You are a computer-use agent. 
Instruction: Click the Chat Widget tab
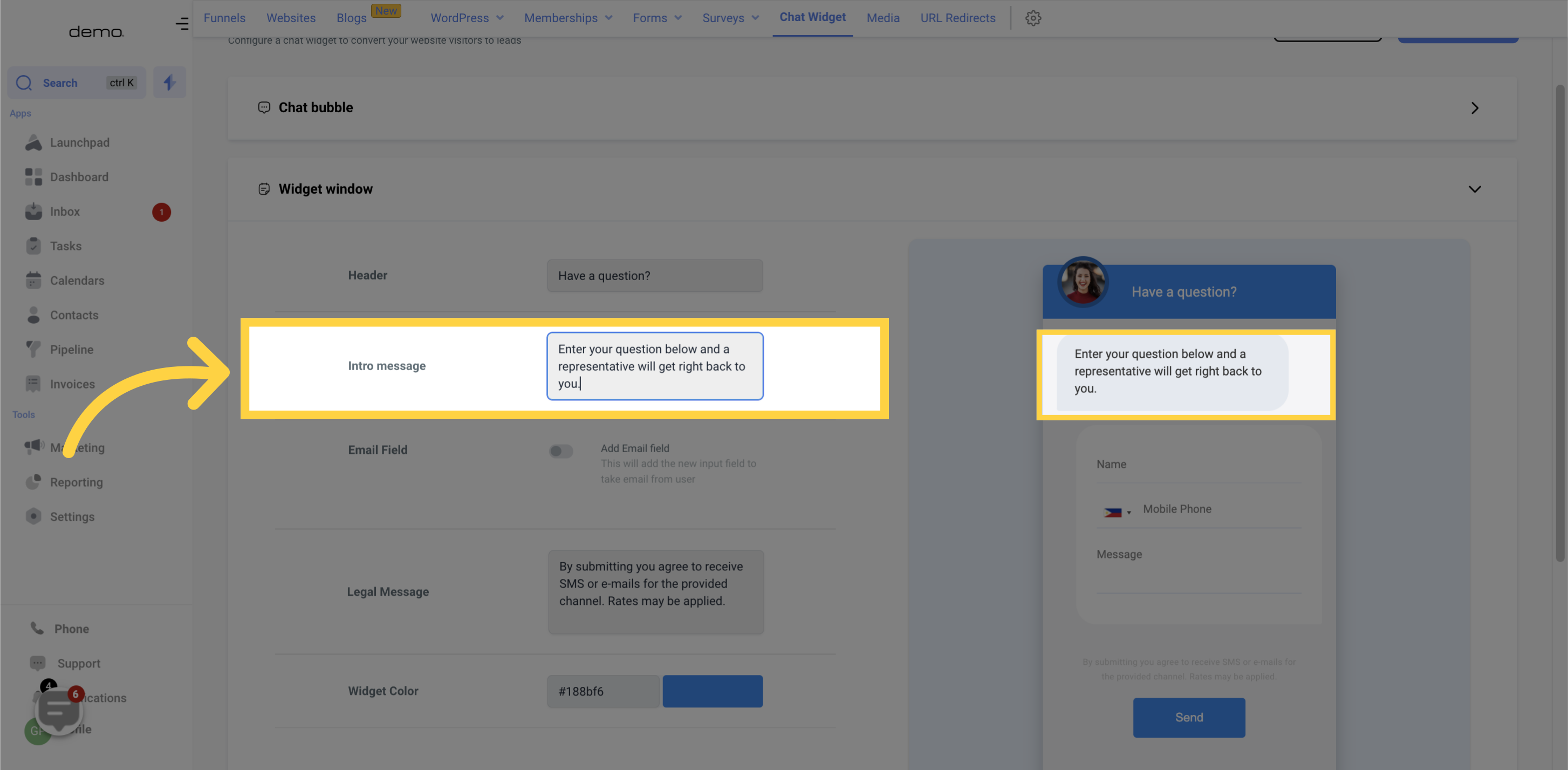point(812,18)
